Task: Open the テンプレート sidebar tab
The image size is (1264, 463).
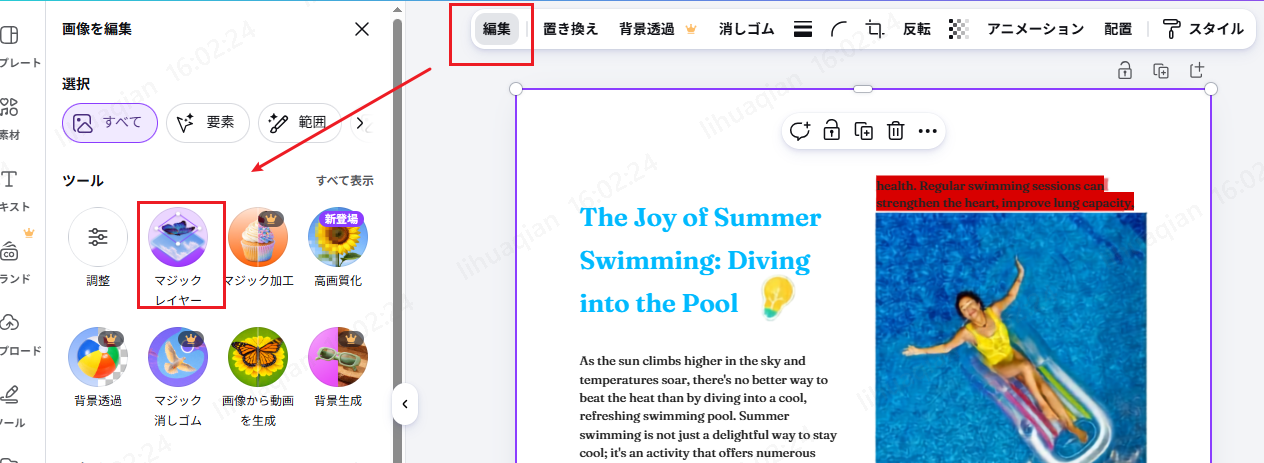Action: point(15,47)
